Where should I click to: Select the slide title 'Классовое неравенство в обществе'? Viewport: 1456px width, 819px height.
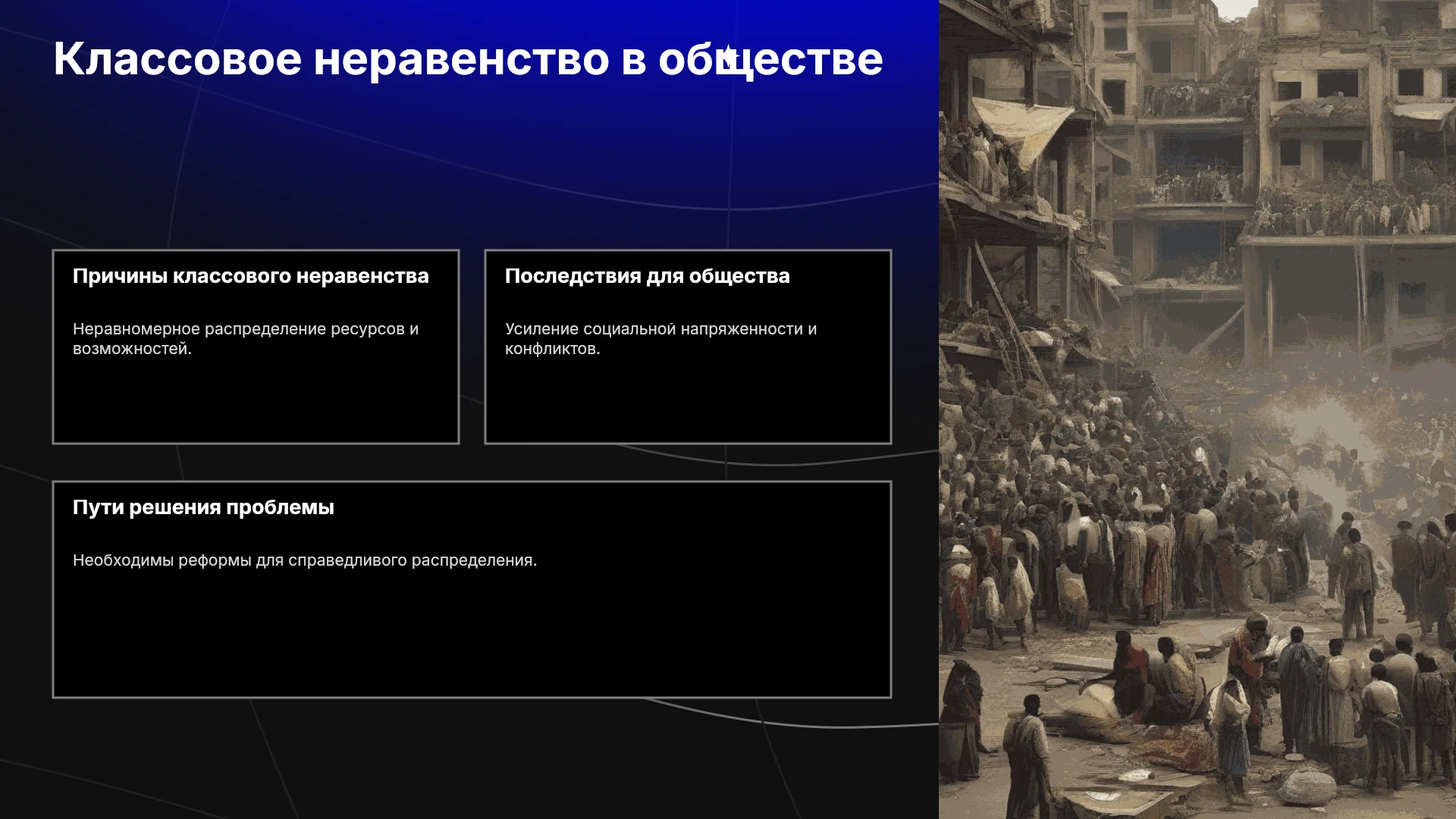(468, 59)
